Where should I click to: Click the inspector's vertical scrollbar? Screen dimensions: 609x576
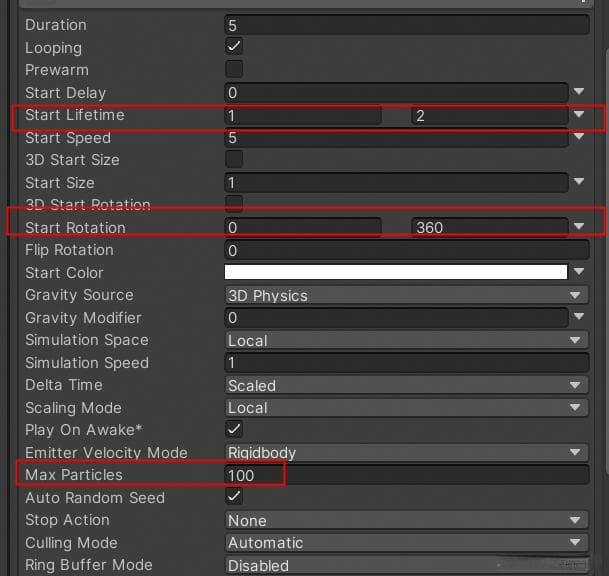tap(606, 260)
